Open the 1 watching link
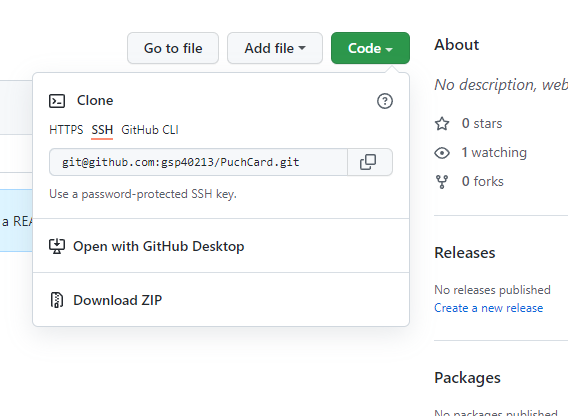 [494, 153]
